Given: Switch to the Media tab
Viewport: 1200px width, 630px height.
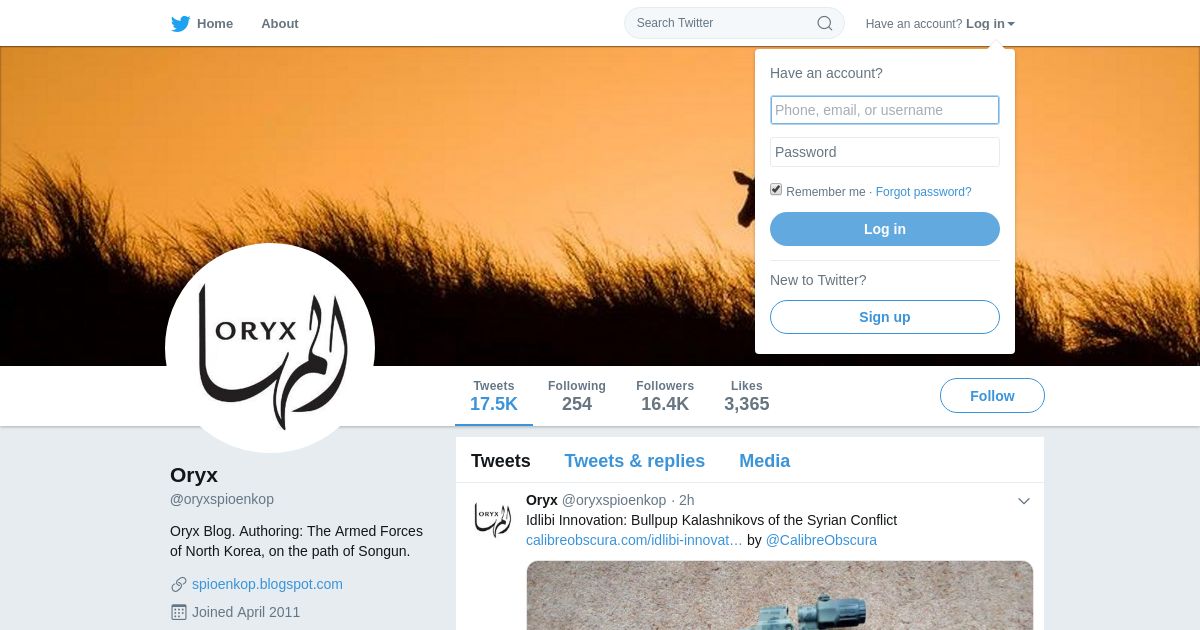Looking at the screenshot, I should pyautogui.click(x=764, y=461).
